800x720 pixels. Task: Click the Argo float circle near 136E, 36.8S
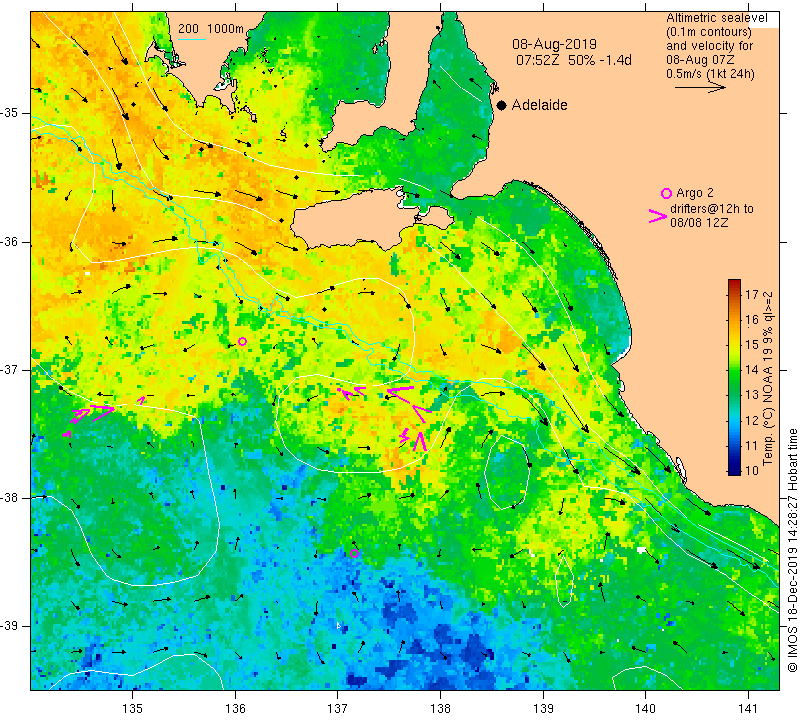tap(242, 341)
